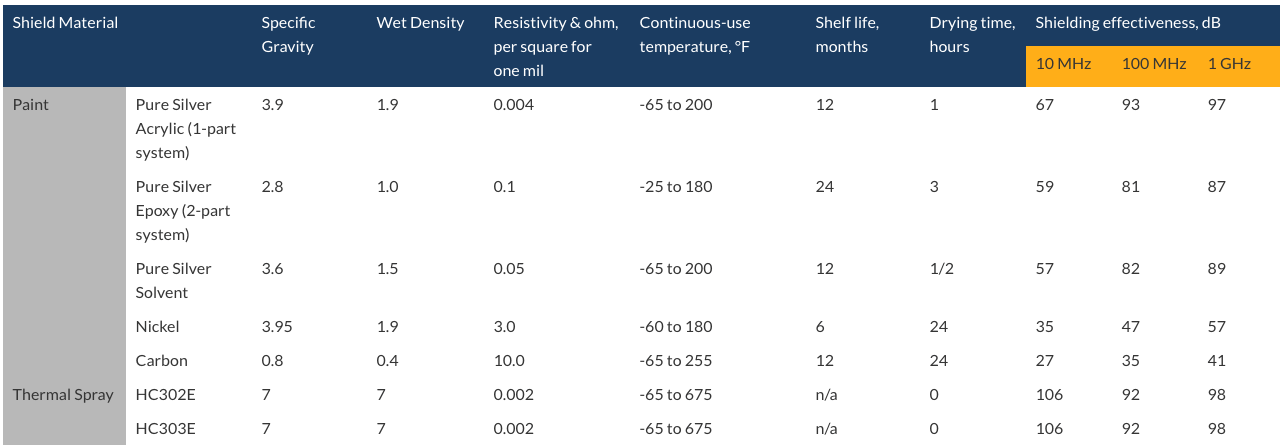This screenshot has width=1280, height=448.
Task: Click the Specific Gravity column header
Action: tap(288, 35)
